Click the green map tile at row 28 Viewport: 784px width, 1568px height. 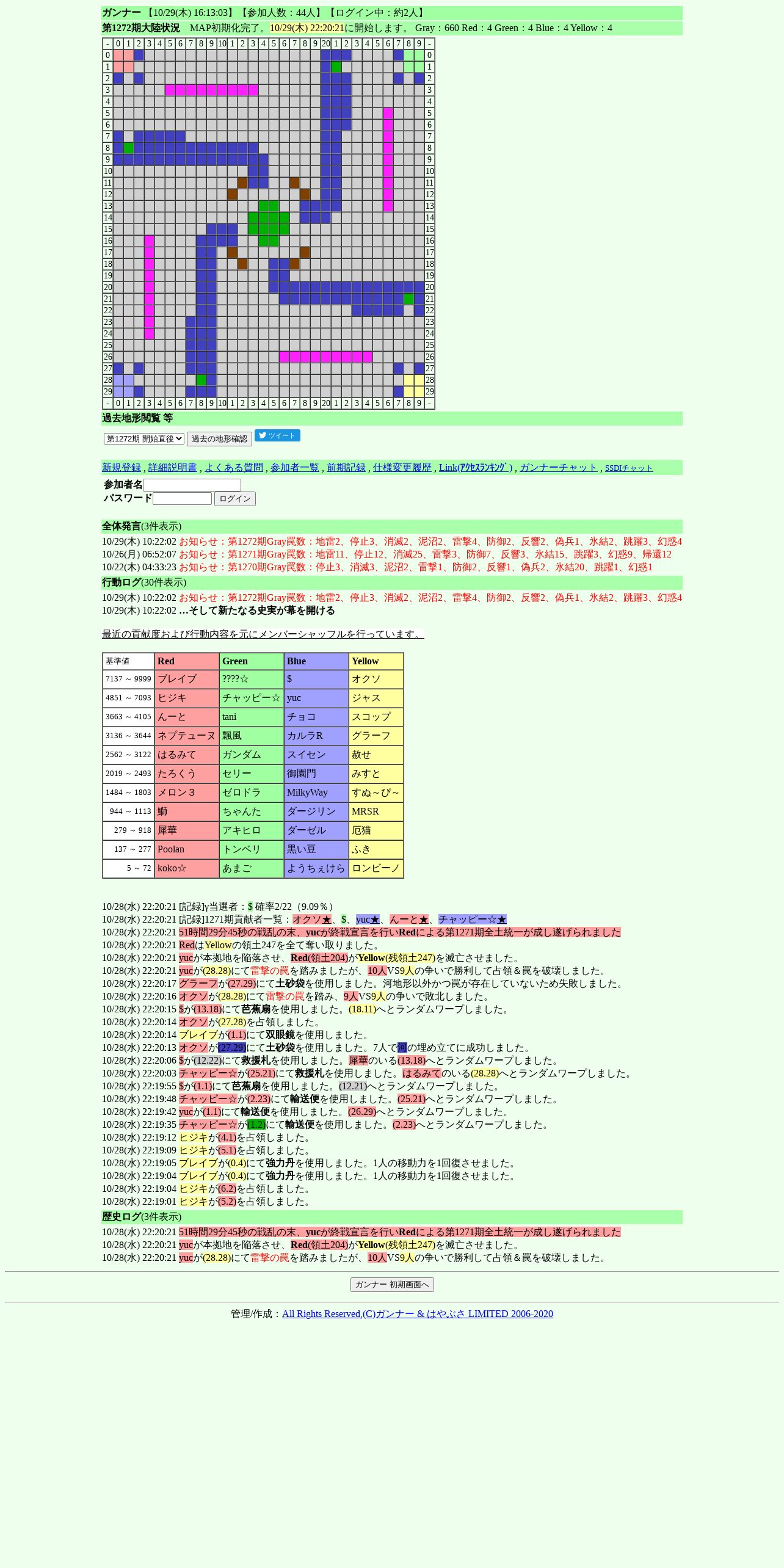point(201,380)
